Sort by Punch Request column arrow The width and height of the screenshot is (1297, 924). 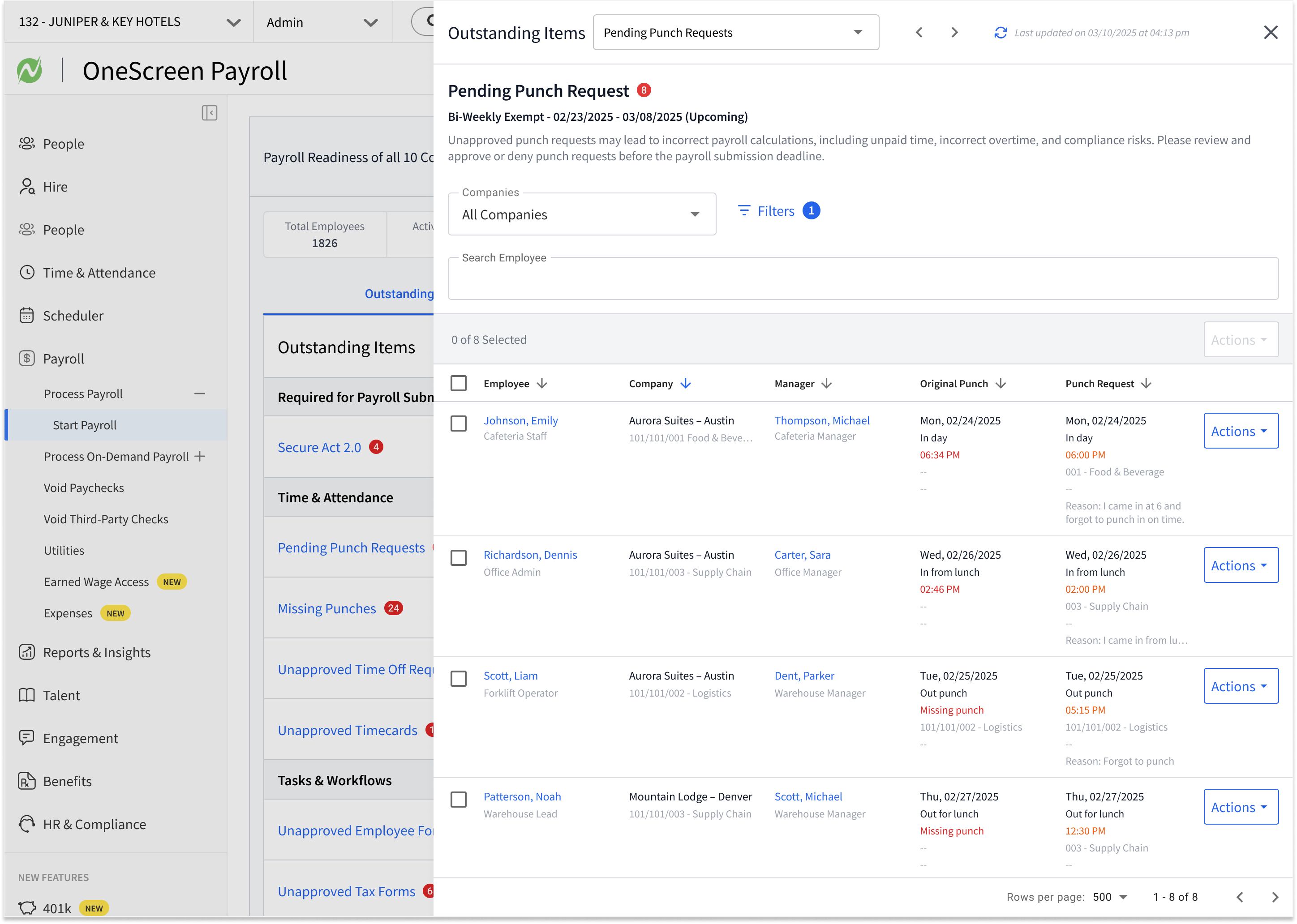point(1147,384)
